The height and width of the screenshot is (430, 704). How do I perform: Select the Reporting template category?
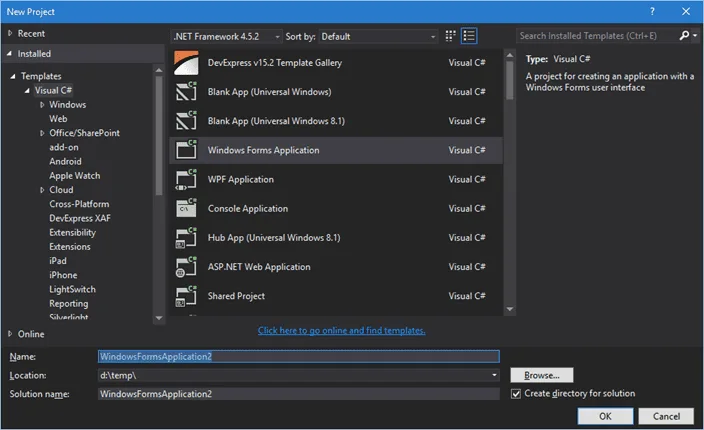[x=69, y=303]
